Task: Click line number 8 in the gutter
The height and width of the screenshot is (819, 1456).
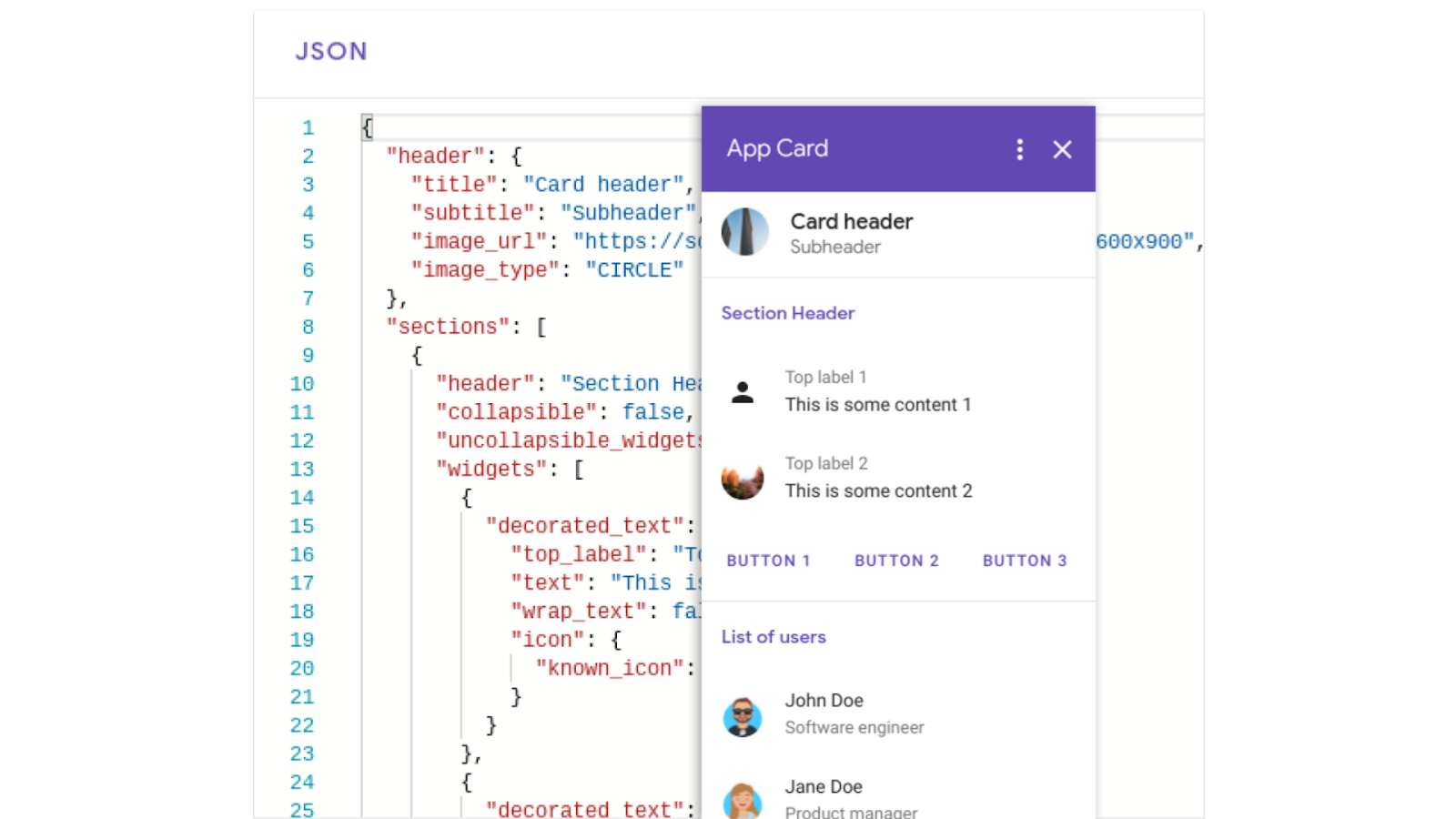Action: point(308,328)
